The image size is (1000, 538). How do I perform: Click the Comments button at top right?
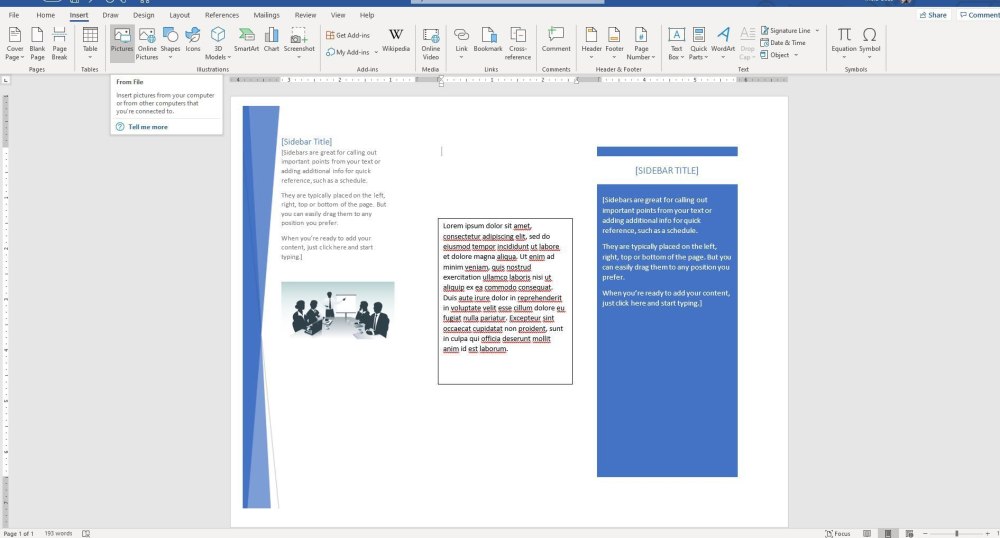click(x=980, y=15)
